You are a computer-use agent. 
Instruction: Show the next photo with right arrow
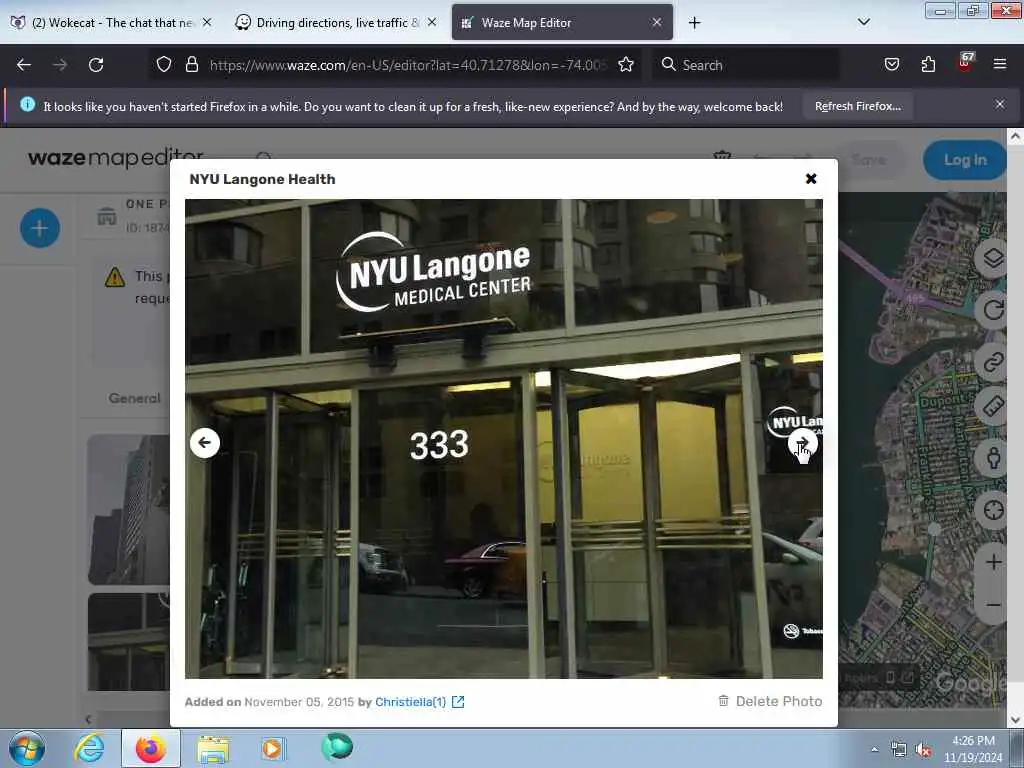(802, 443)
